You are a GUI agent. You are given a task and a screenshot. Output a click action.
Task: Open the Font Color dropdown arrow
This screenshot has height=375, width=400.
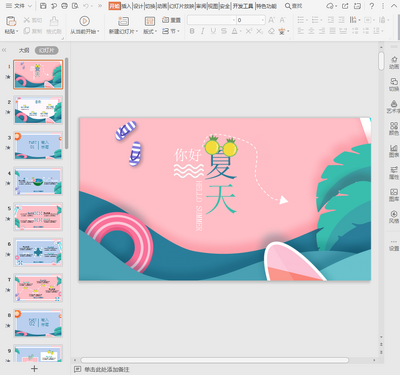pos(240,31)
